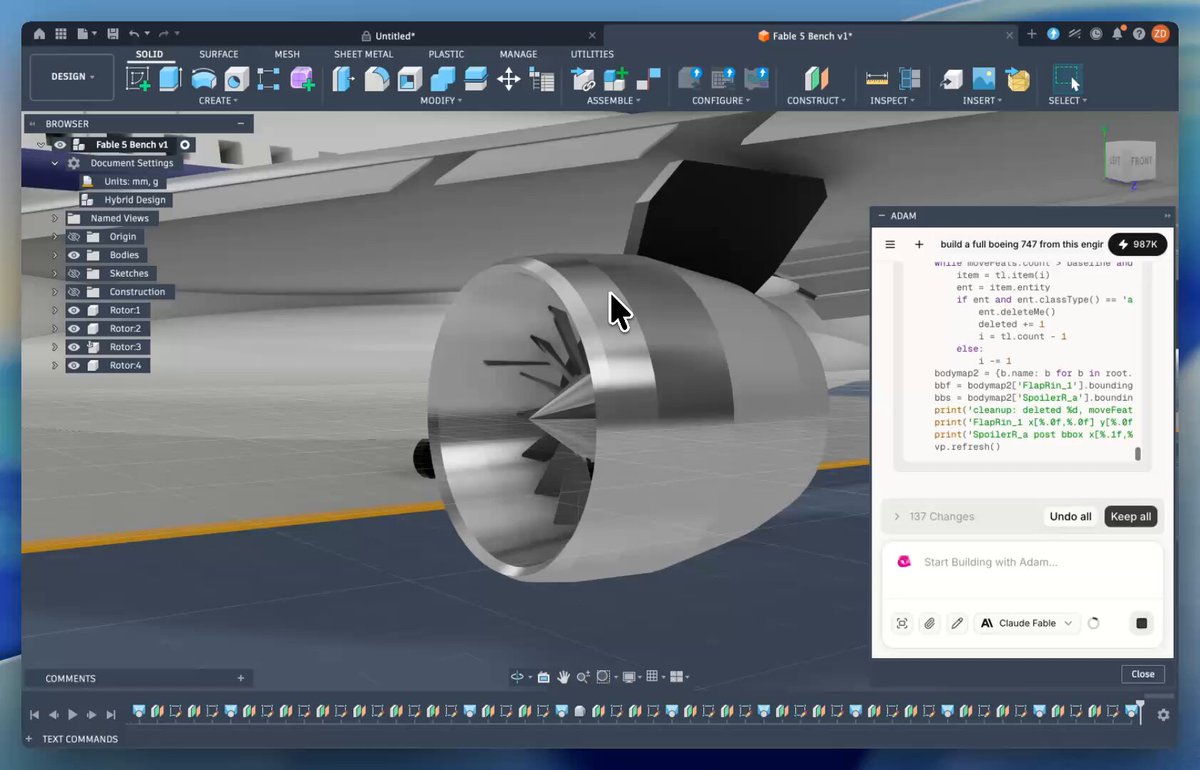Viewport: 1200px width, 770px height.
Task: Click the Save icon
Action: 112,34
